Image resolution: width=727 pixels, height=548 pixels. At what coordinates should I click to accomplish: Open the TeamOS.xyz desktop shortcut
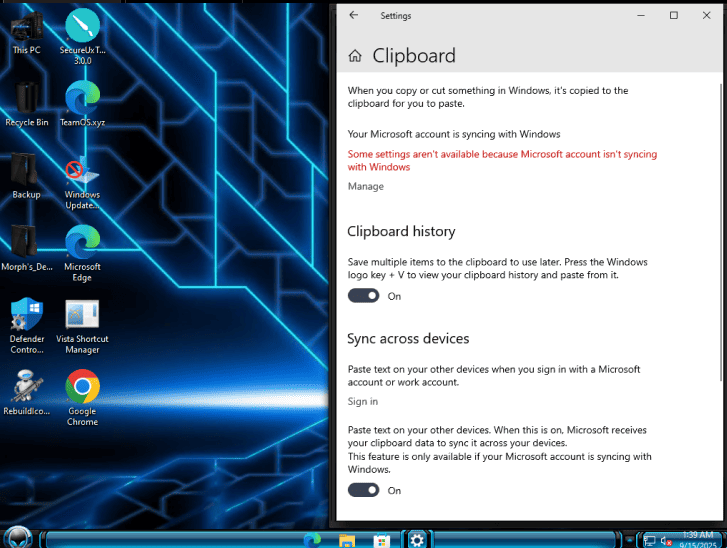[x=82, y=101]
